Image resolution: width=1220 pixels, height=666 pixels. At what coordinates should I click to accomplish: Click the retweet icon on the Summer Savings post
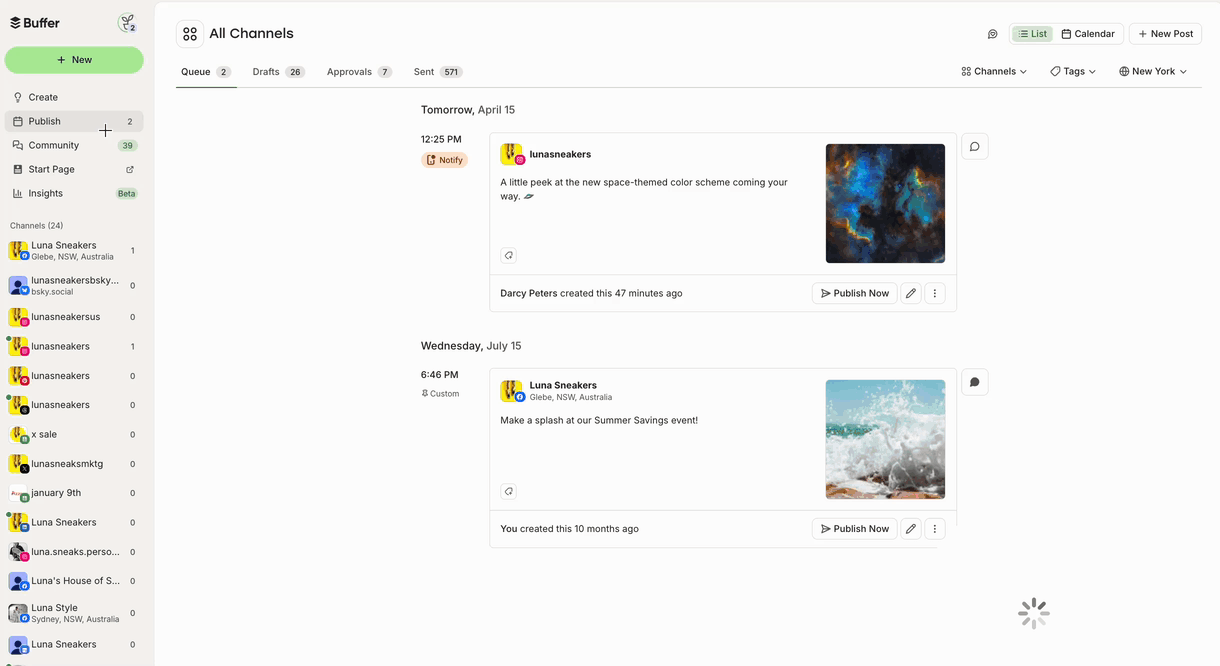pos(509,491)
